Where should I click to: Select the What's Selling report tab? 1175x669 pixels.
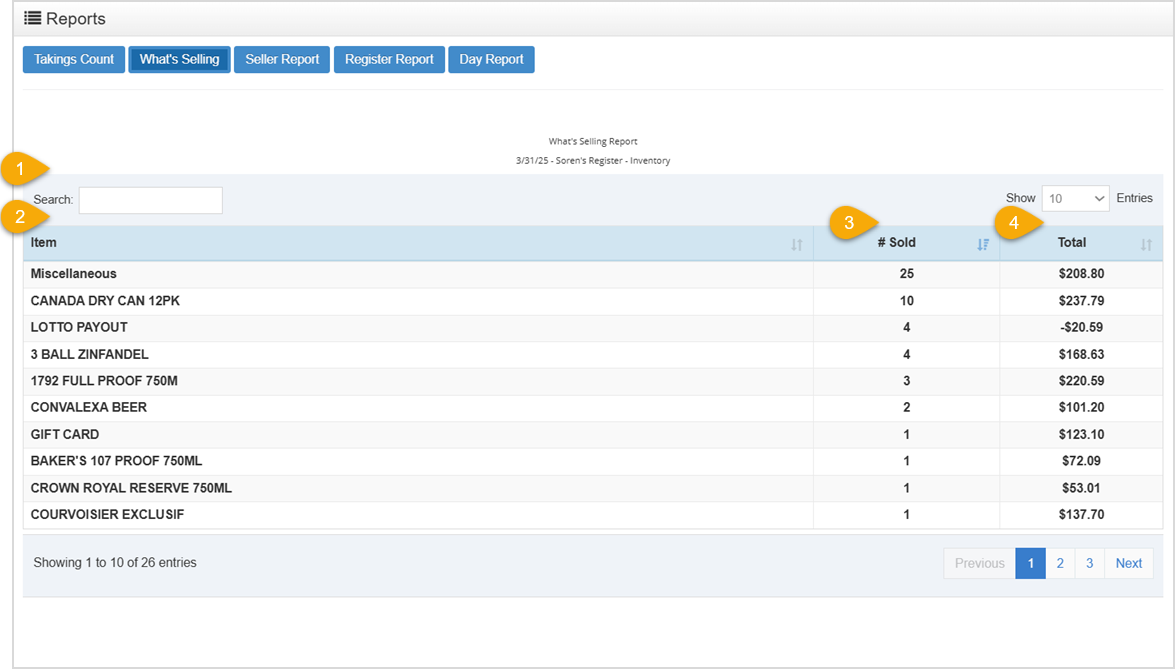pos(179,59)
